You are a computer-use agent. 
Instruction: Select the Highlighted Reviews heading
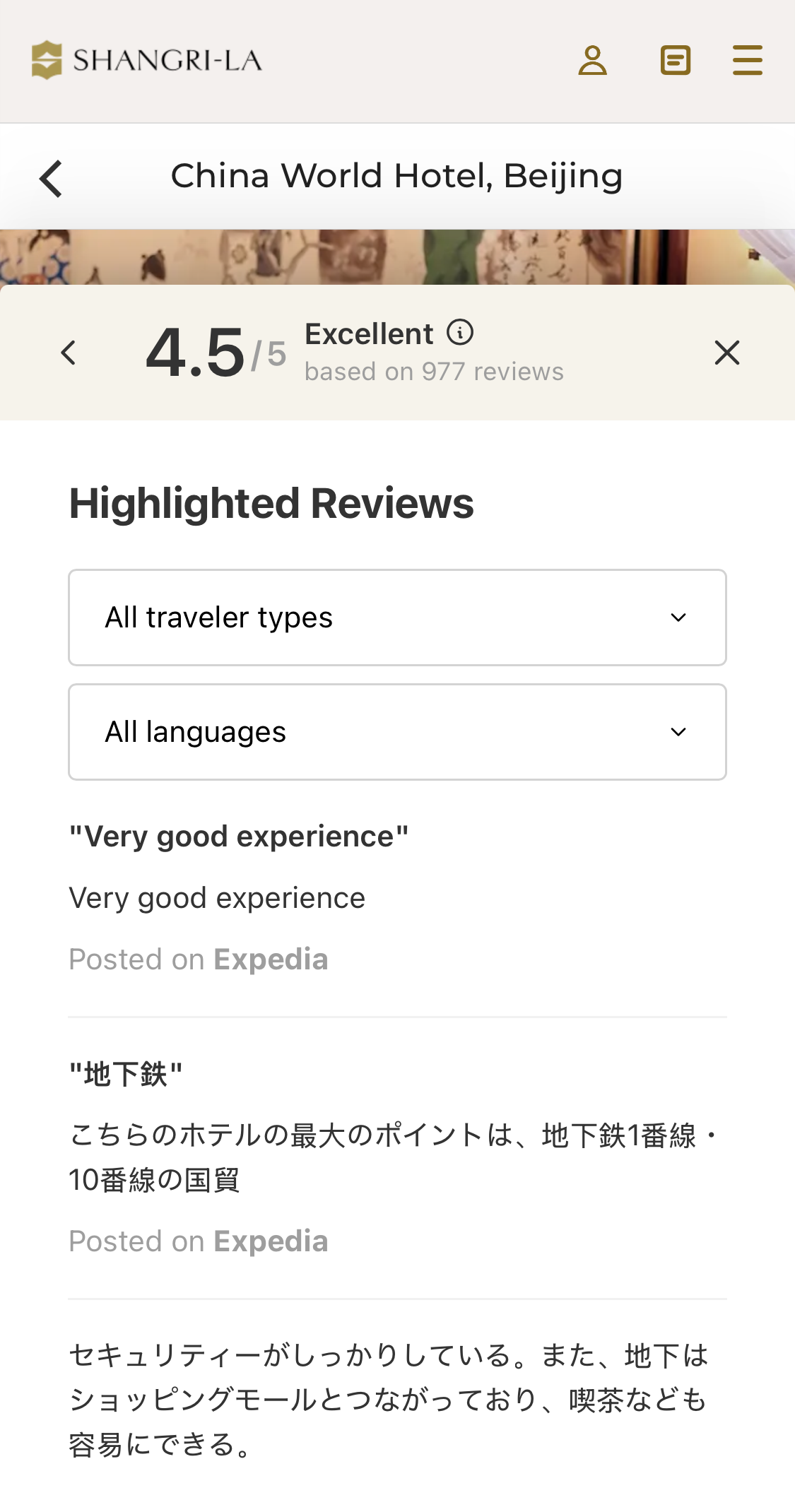(x=271, y=503)
